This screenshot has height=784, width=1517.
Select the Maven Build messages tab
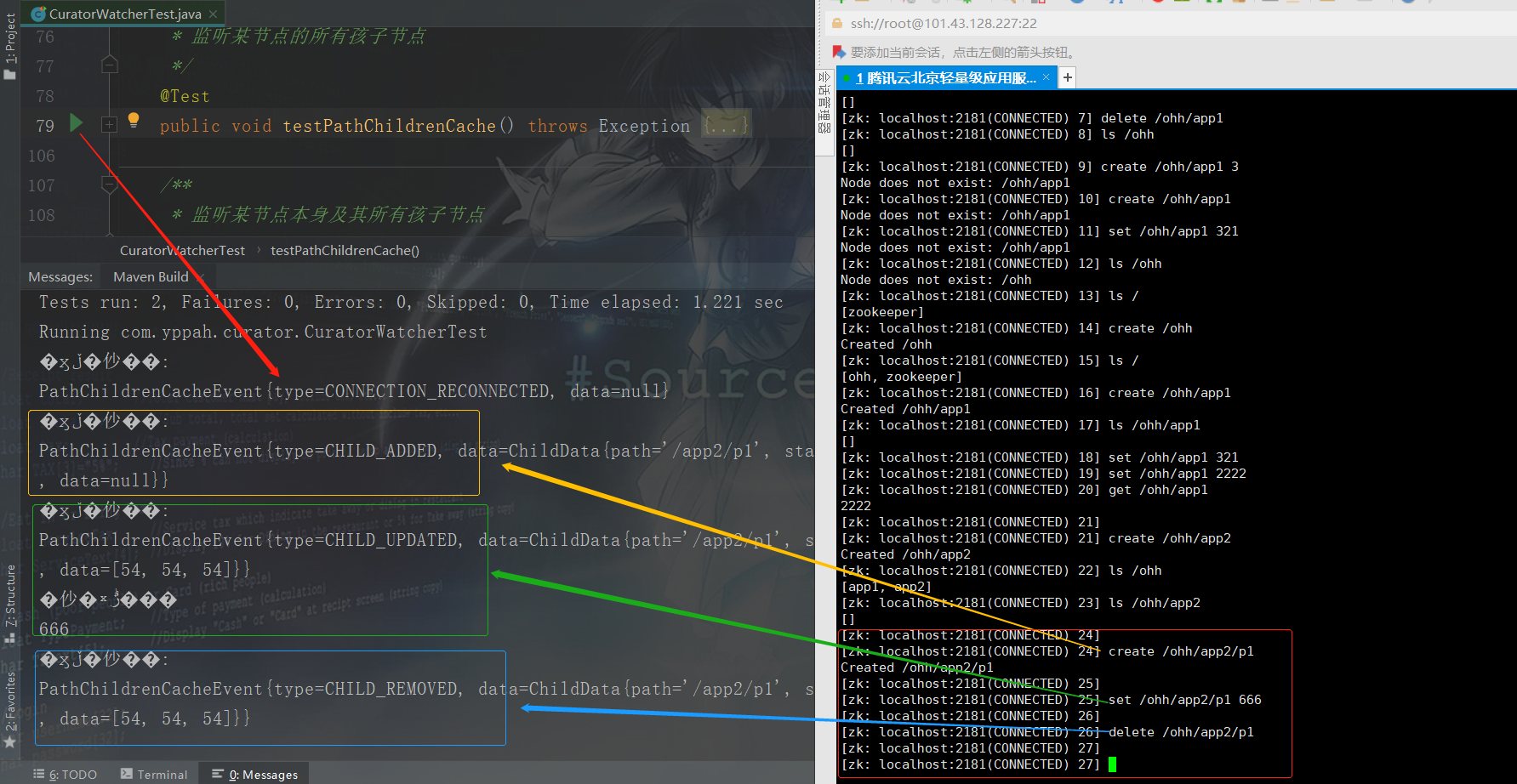click(151, 277)
